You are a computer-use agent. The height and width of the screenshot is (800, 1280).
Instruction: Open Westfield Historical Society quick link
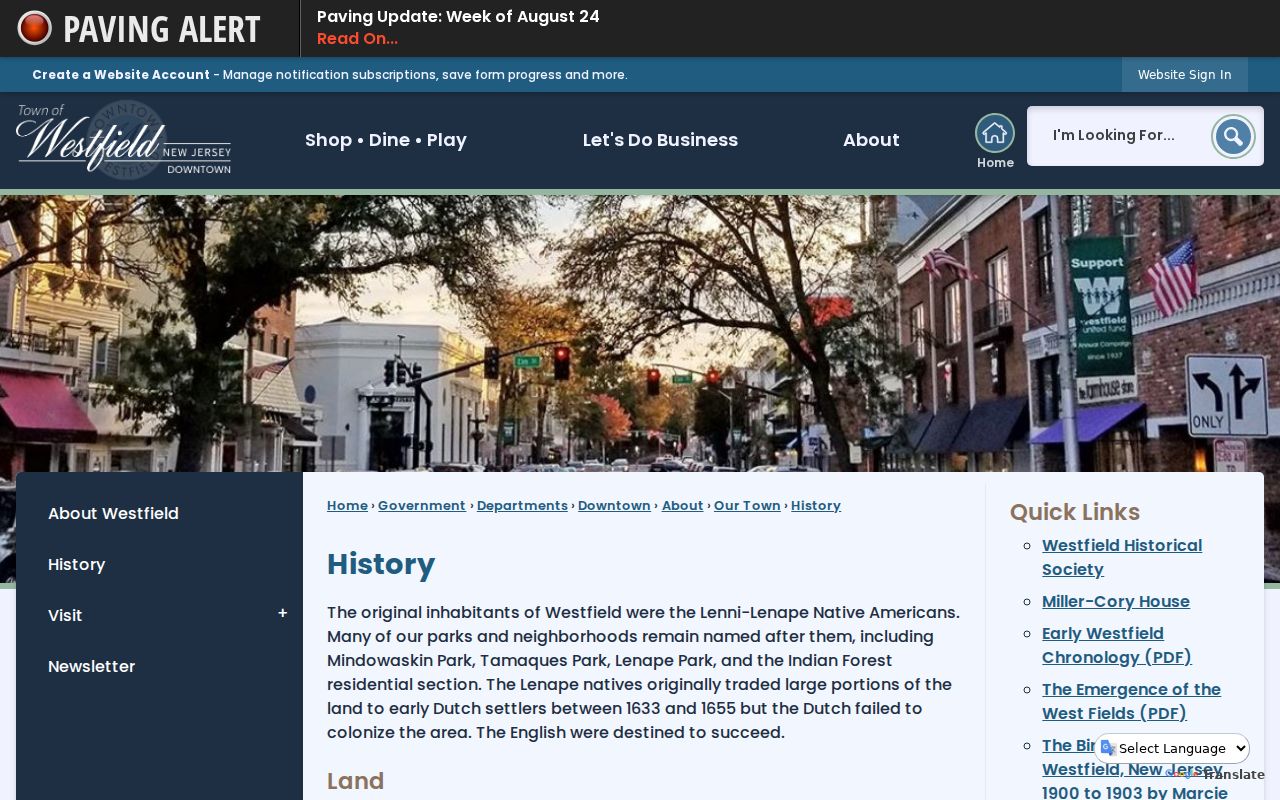point(1122,557)
